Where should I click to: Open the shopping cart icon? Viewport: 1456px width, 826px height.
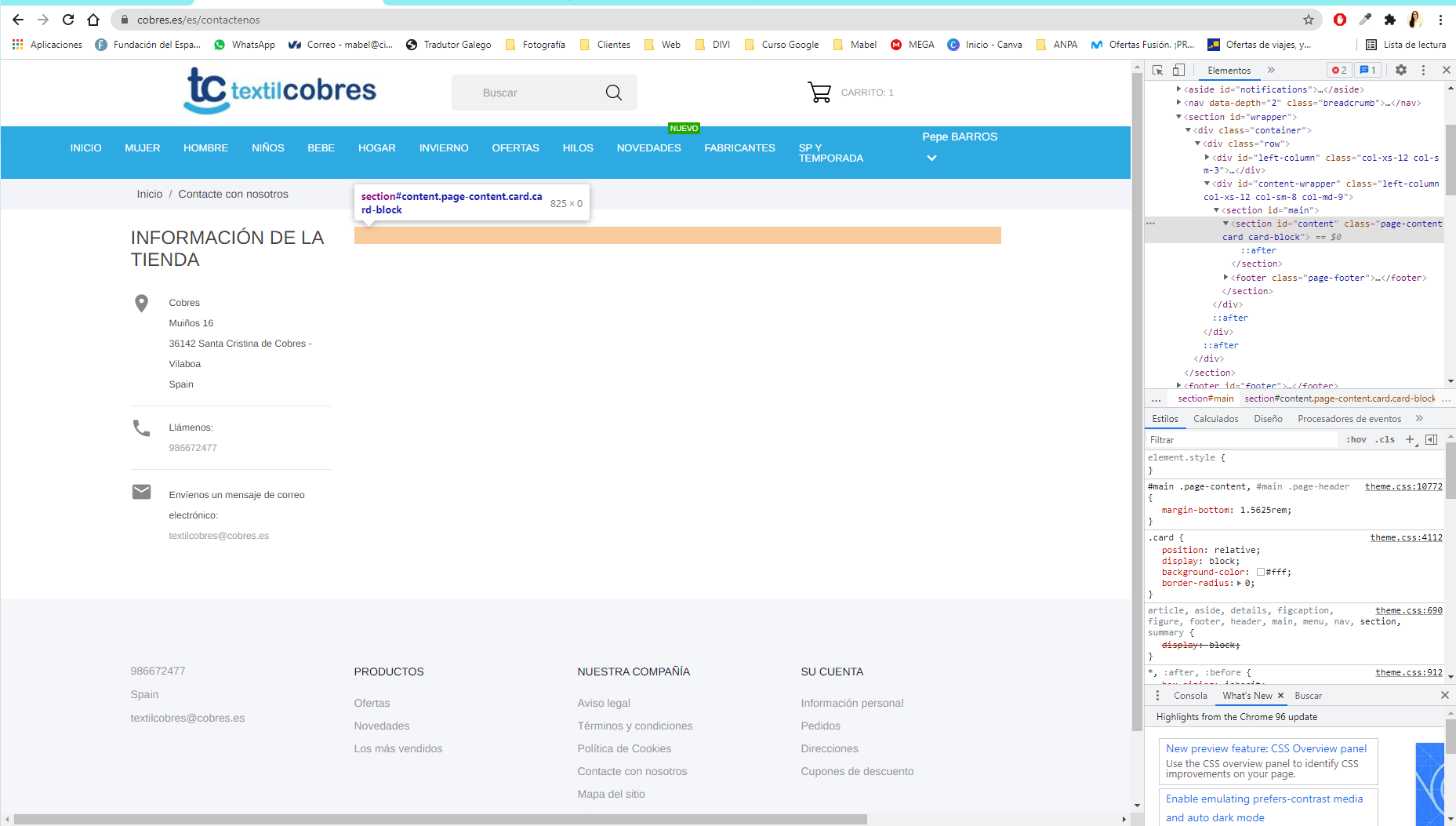point(819,93)
